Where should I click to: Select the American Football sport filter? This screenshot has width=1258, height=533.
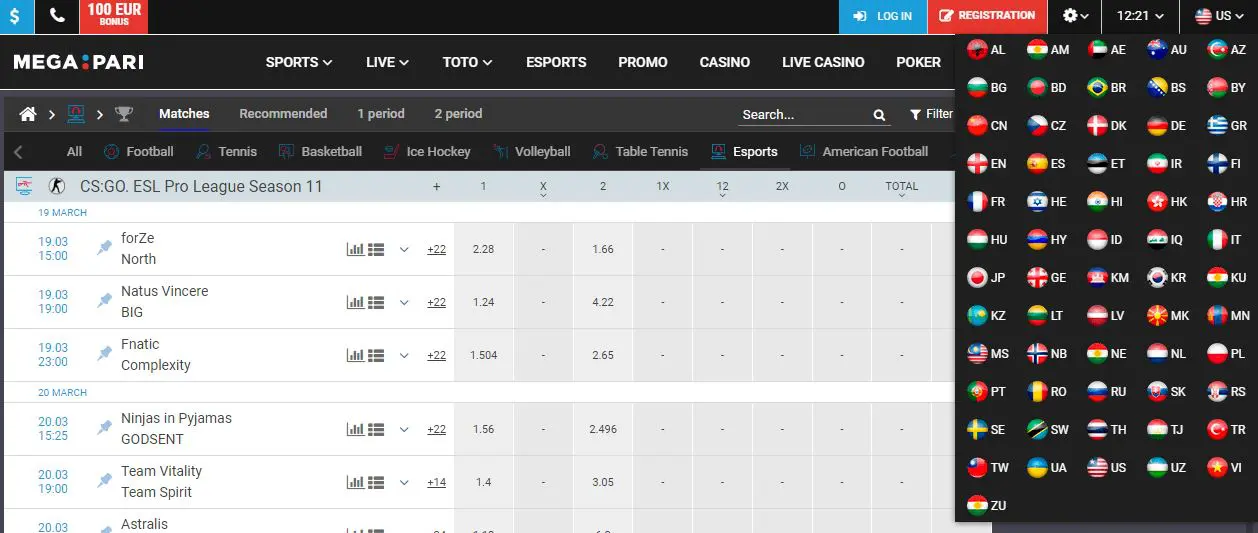pos(864,152)
